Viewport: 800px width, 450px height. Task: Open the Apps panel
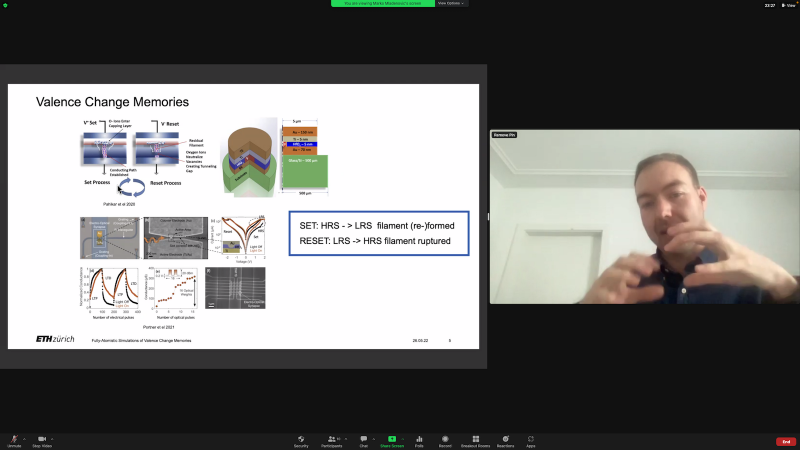coord(531,441)
